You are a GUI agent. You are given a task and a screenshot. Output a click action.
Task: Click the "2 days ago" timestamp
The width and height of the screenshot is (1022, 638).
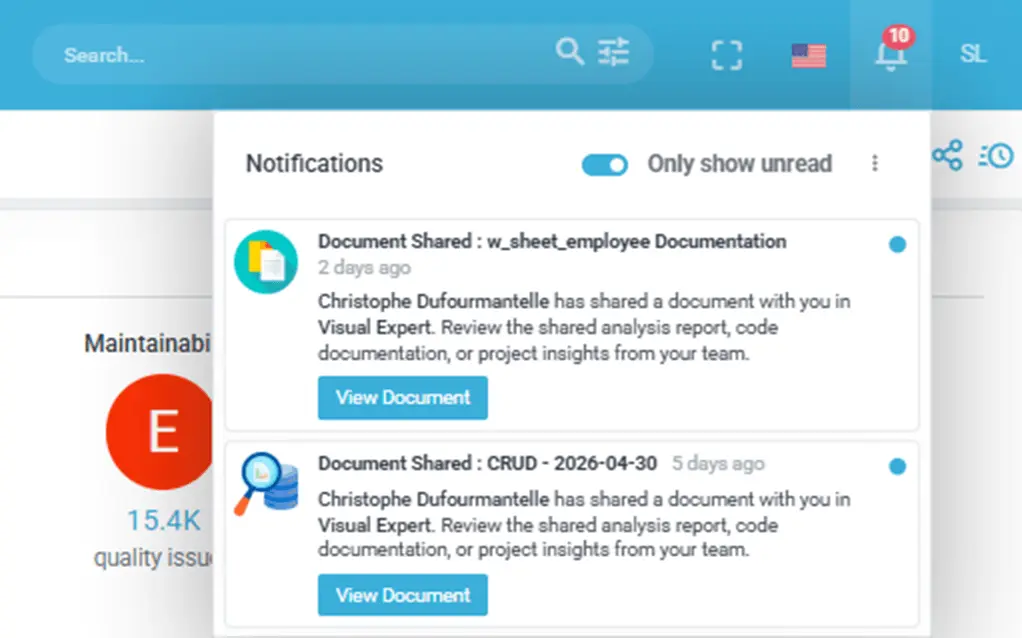[x=364, y=268]
